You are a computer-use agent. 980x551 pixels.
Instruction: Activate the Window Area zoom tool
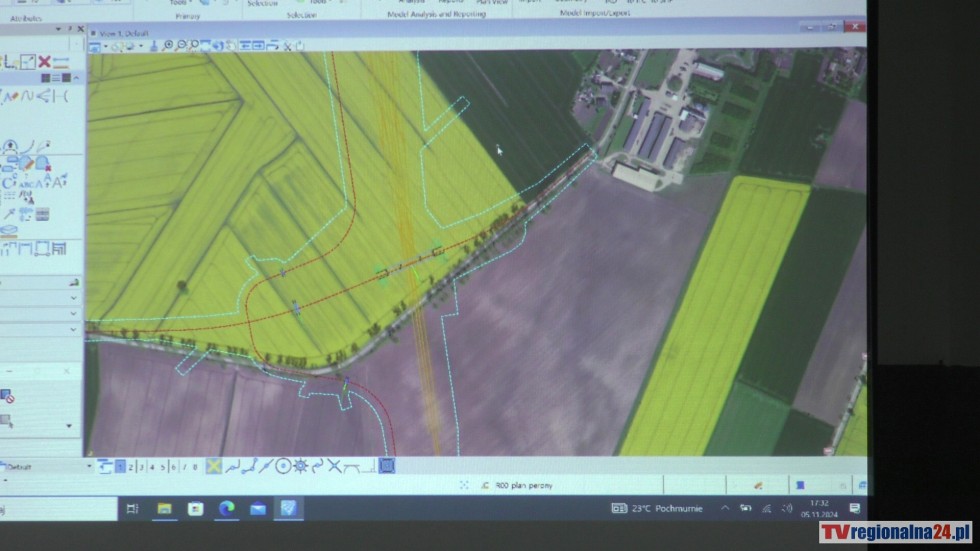(x=193, y=46)
